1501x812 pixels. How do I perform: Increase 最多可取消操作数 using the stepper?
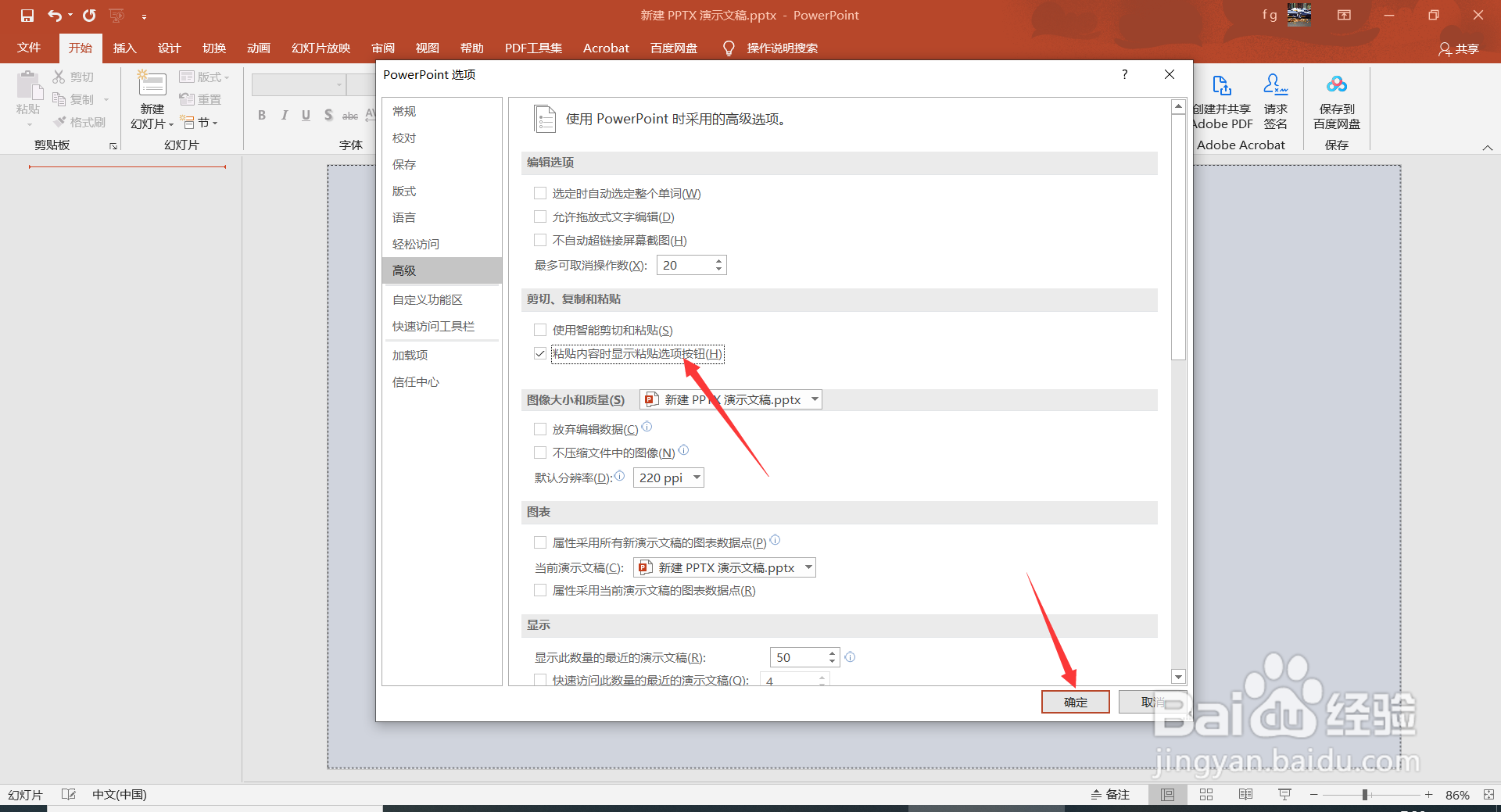720,260
